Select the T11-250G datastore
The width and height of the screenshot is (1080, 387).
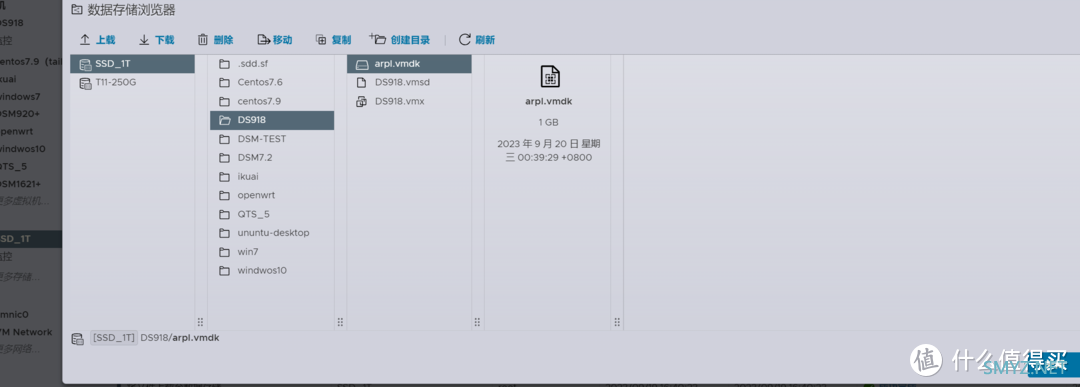[x=132, y=83]
